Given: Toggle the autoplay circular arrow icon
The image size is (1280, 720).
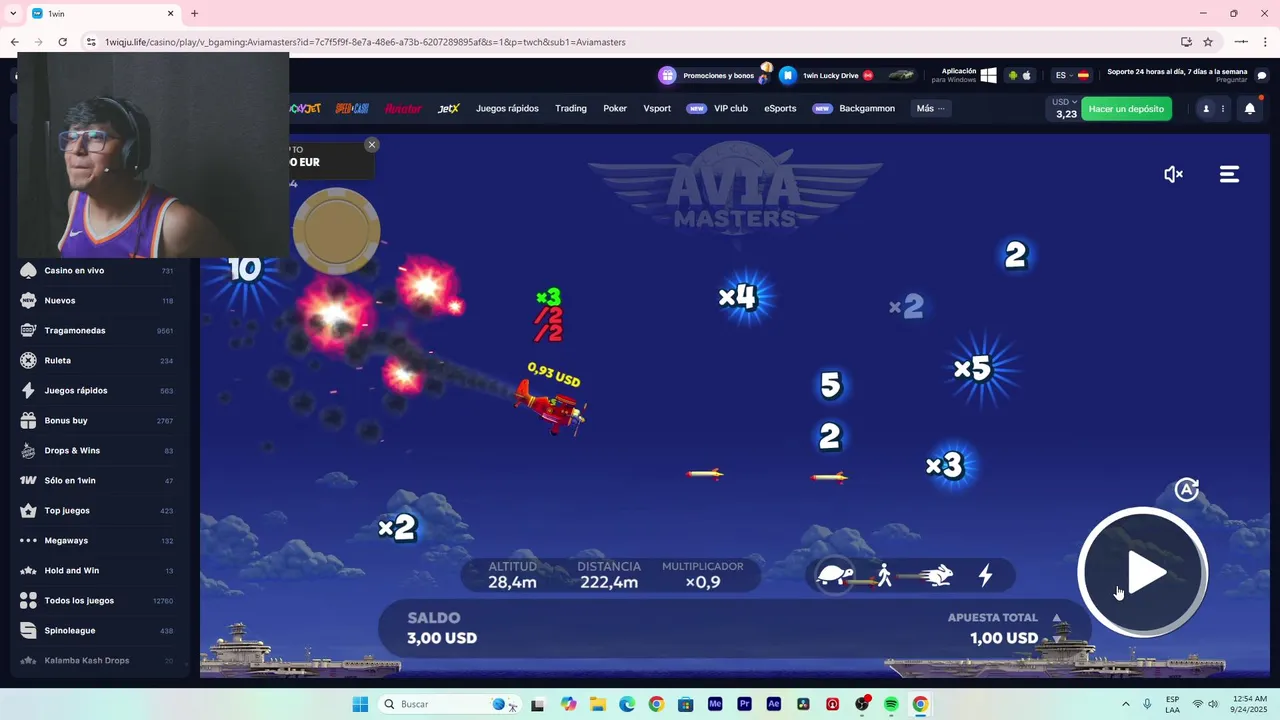Looking at the screenshot, I should [x=1186, y=489].
